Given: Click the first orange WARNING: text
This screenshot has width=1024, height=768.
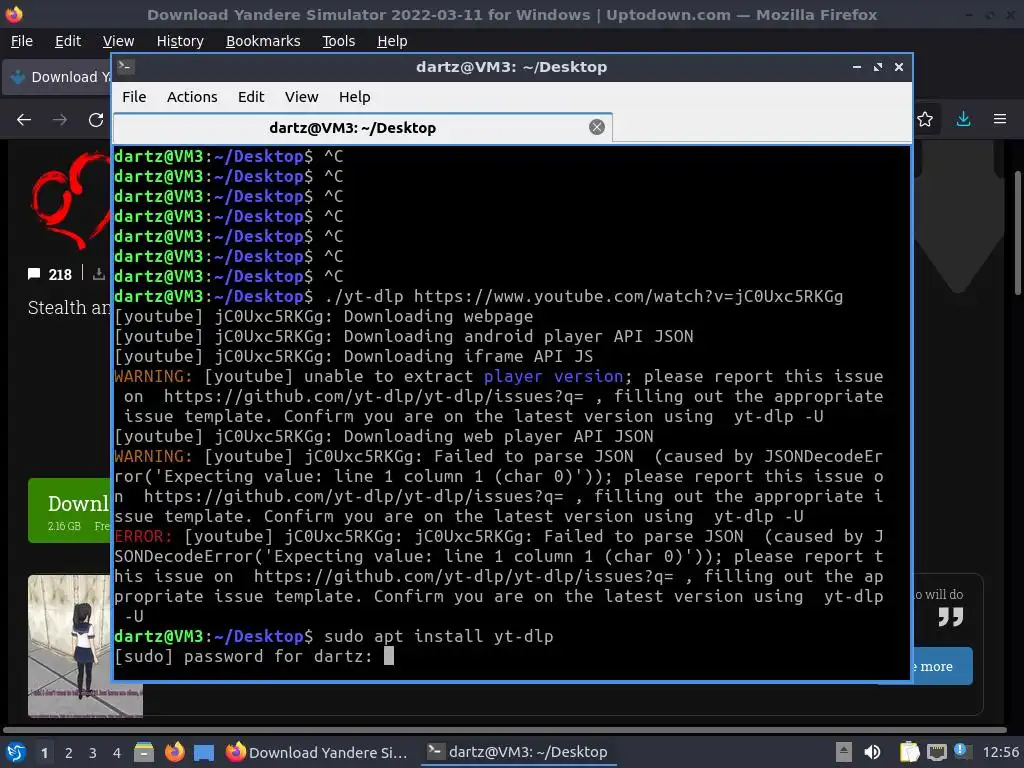Looking at the screenshot, I should point(153,376).
